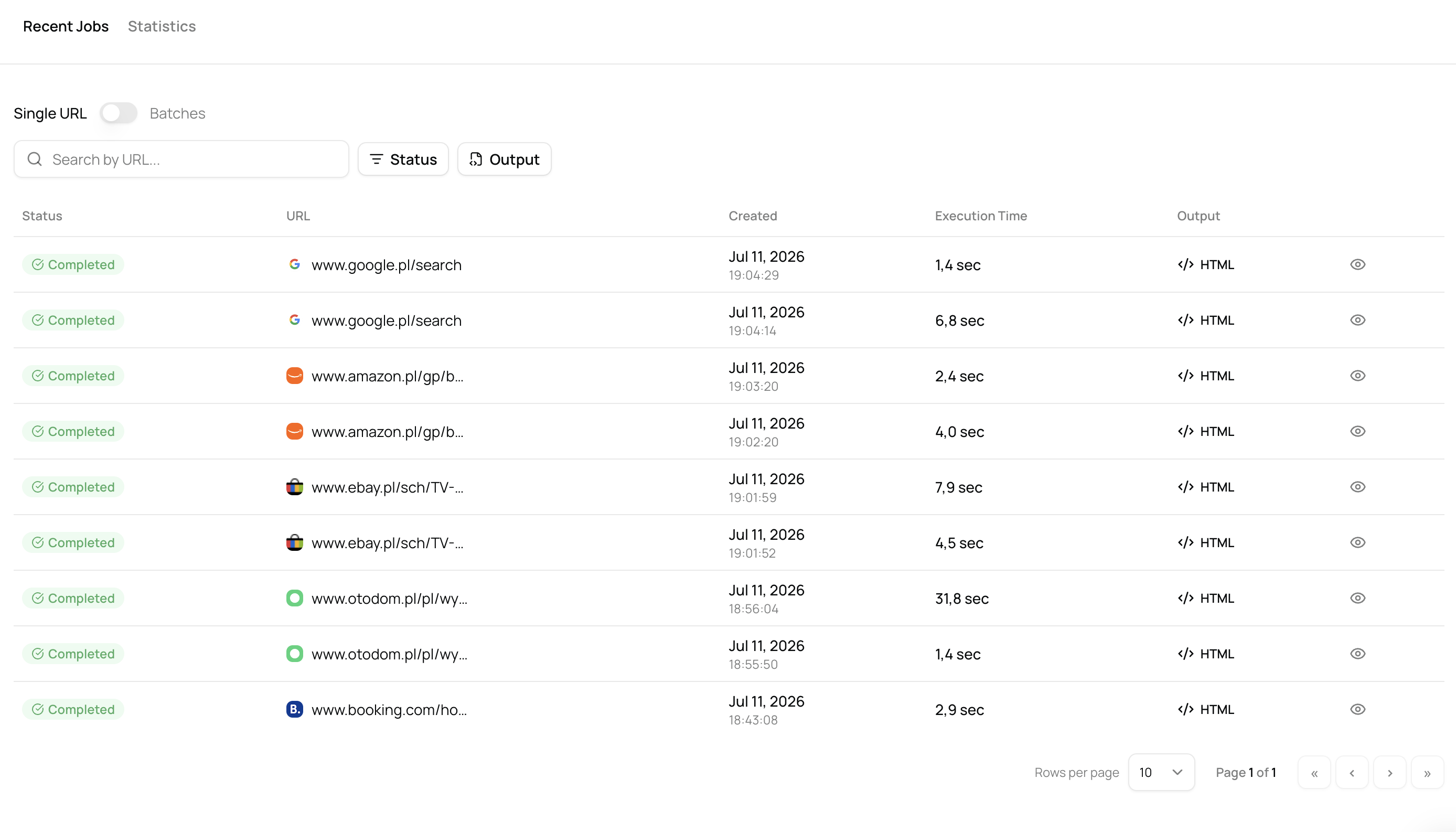This screenshot has width=1456, height=832.
Task: View output of the 18:56:04 otodom job
Action: click(1358, 598)
